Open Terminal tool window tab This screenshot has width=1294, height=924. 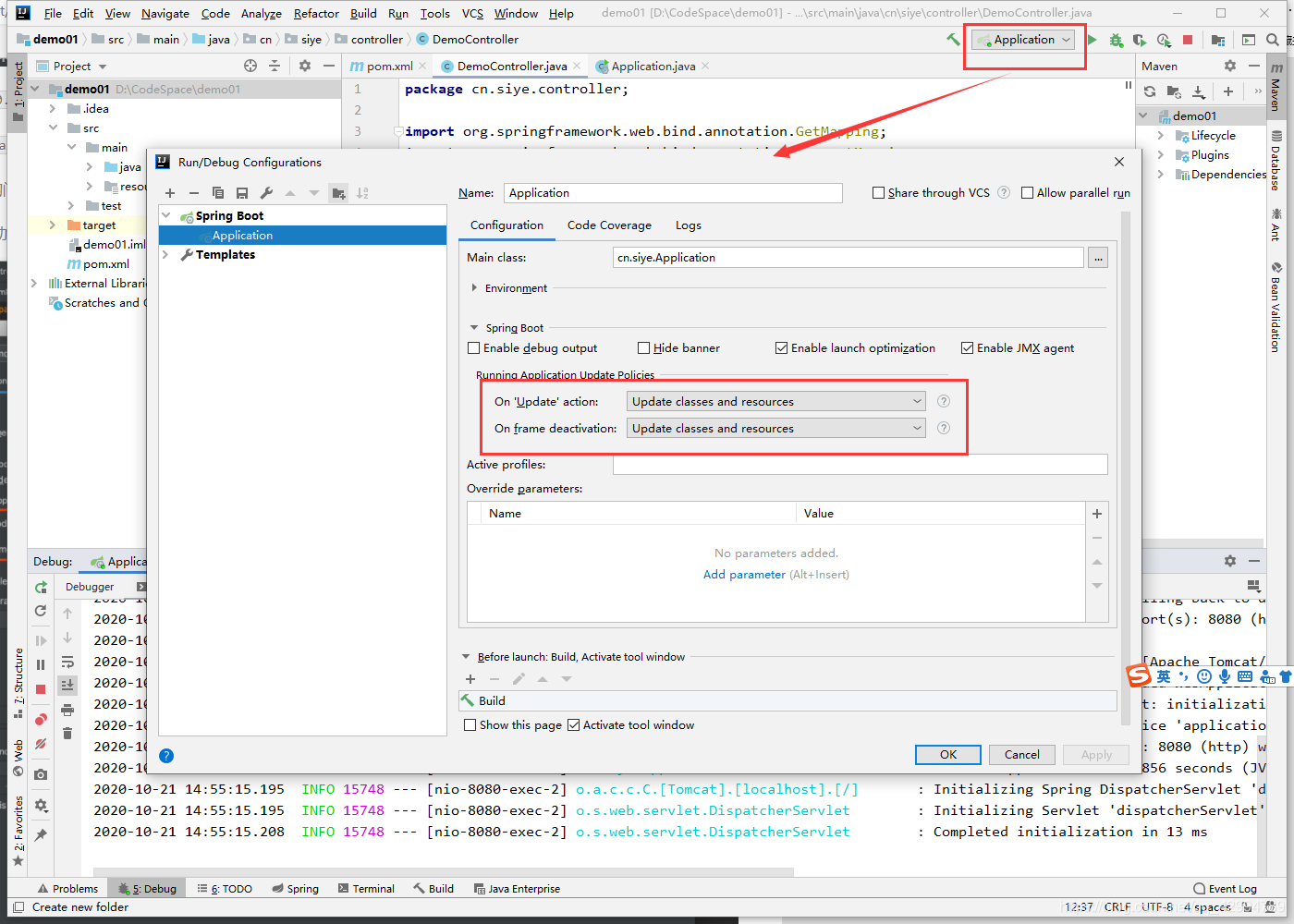tap(366, 889)
